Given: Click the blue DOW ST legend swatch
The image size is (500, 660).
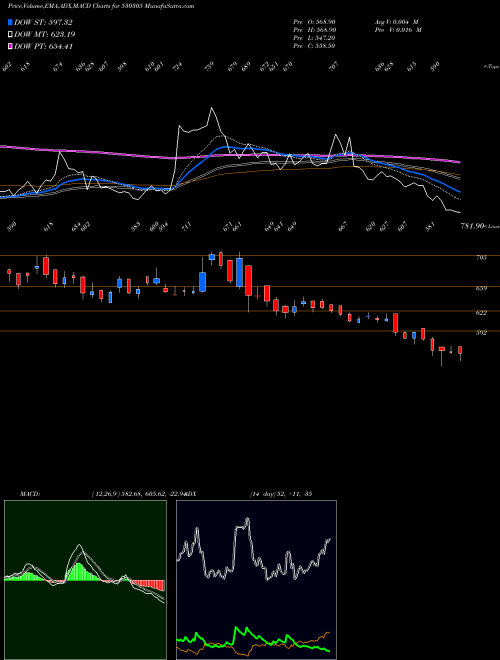Looking at the screenshot, I should [11, 22].
